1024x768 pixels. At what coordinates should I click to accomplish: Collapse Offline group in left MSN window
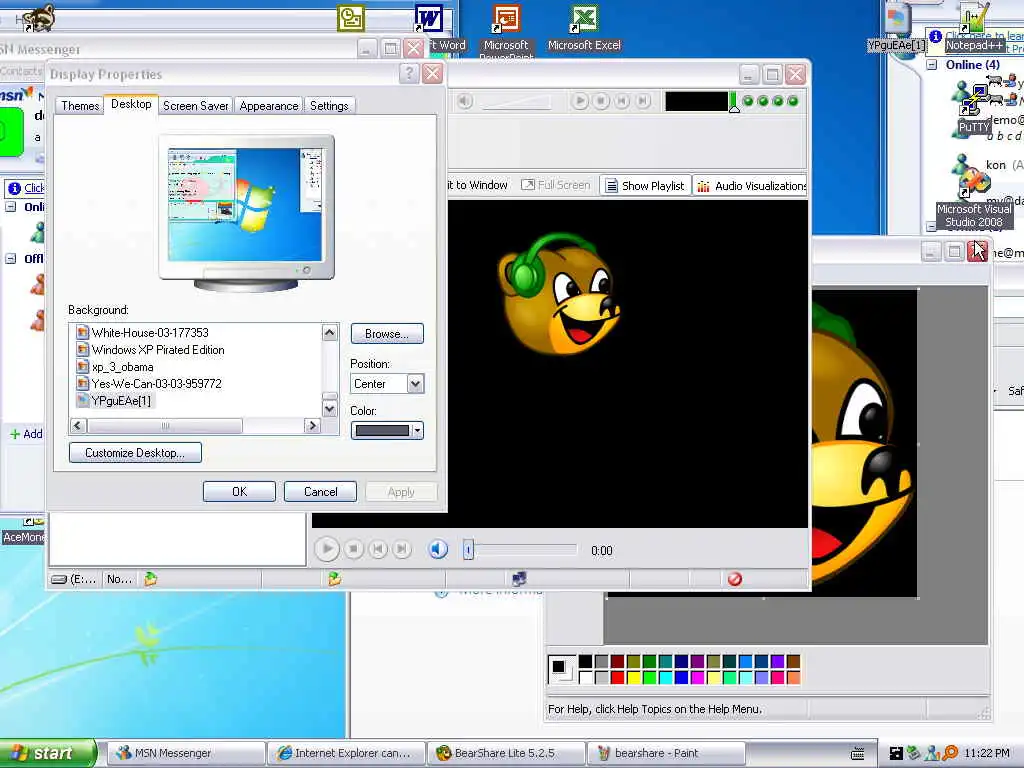(10, 259)
